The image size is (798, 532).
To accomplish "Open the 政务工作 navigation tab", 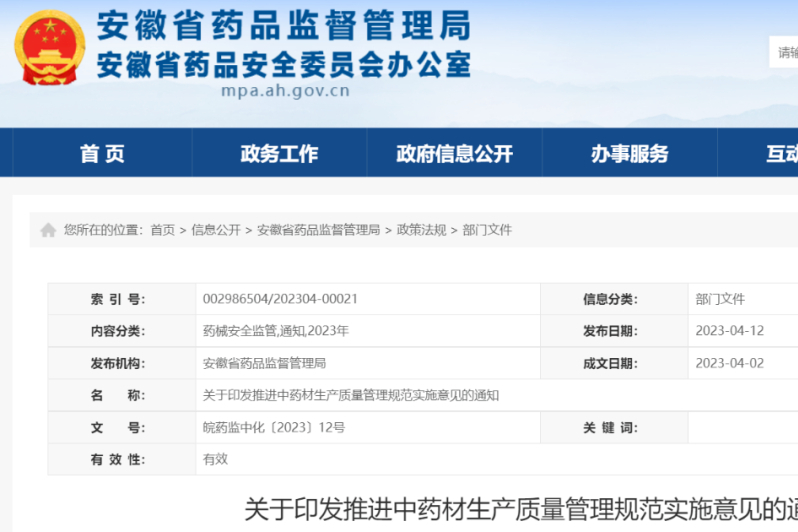I will 279,153.
